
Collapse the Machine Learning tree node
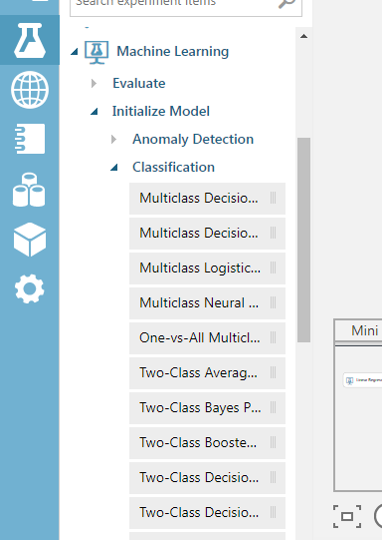pos(74,52)
